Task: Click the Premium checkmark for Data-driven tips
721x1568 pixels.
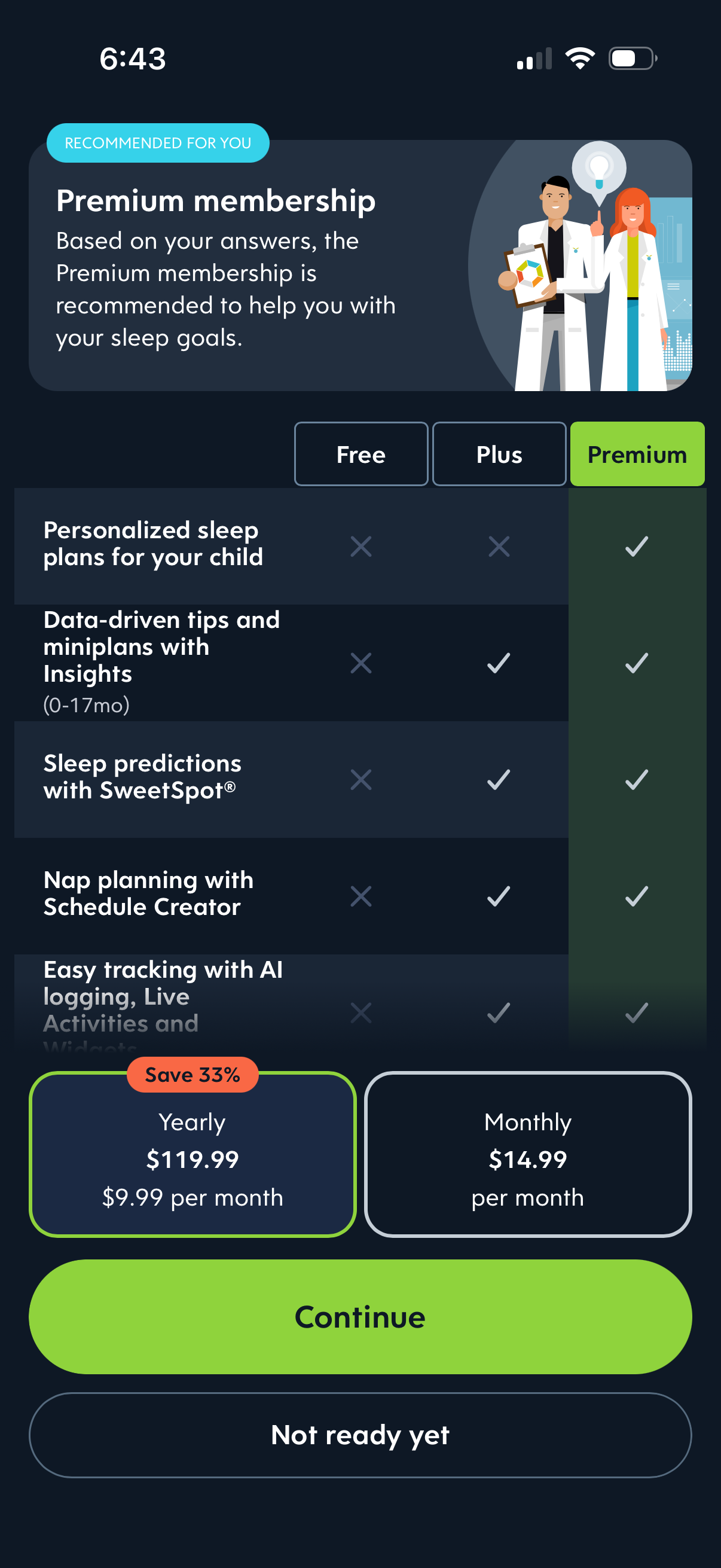Action: pyautogui.click(x=637, y=663)
